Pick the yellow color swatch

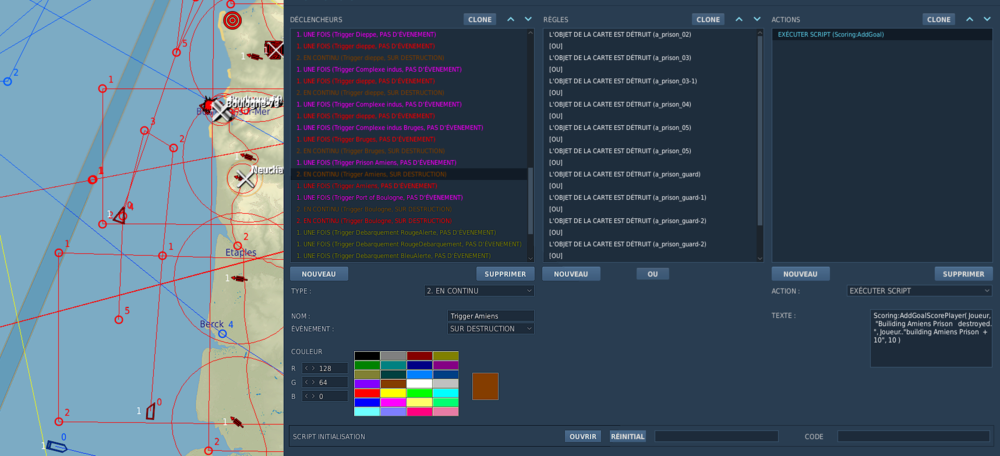[x=393, y=393]
